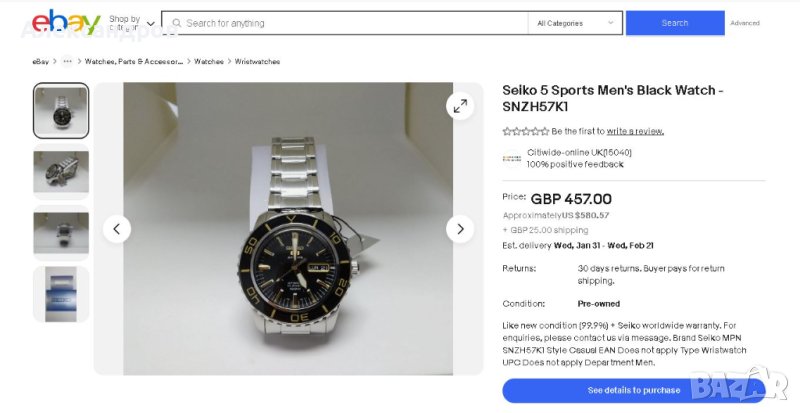Click the five-star rating icons
The height and width of the screenshot is (413, 800).
(x=525, y=131)
